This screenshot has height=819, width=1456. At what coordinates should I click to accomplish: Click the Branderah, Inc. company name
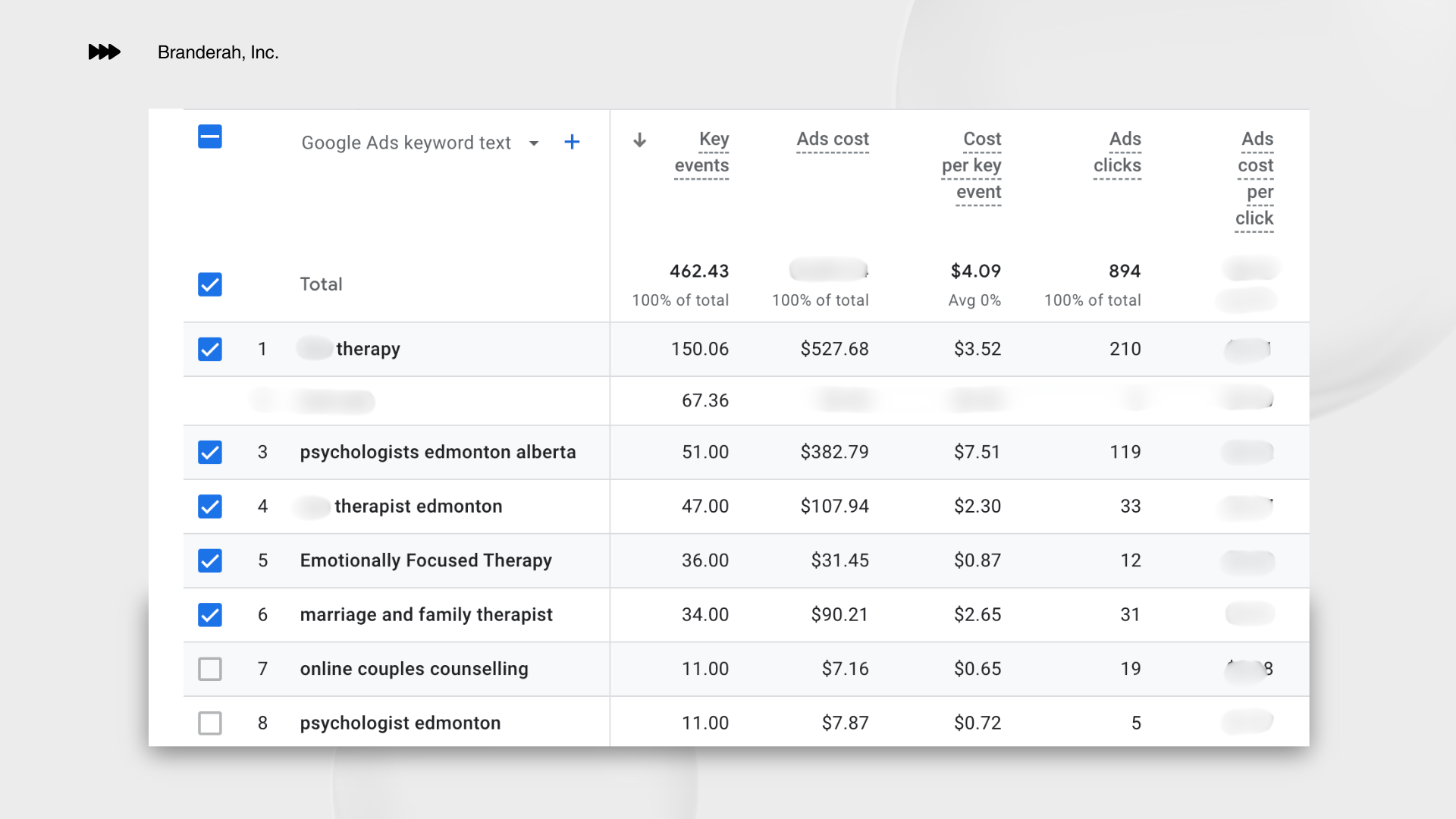[x=218, y=52]
